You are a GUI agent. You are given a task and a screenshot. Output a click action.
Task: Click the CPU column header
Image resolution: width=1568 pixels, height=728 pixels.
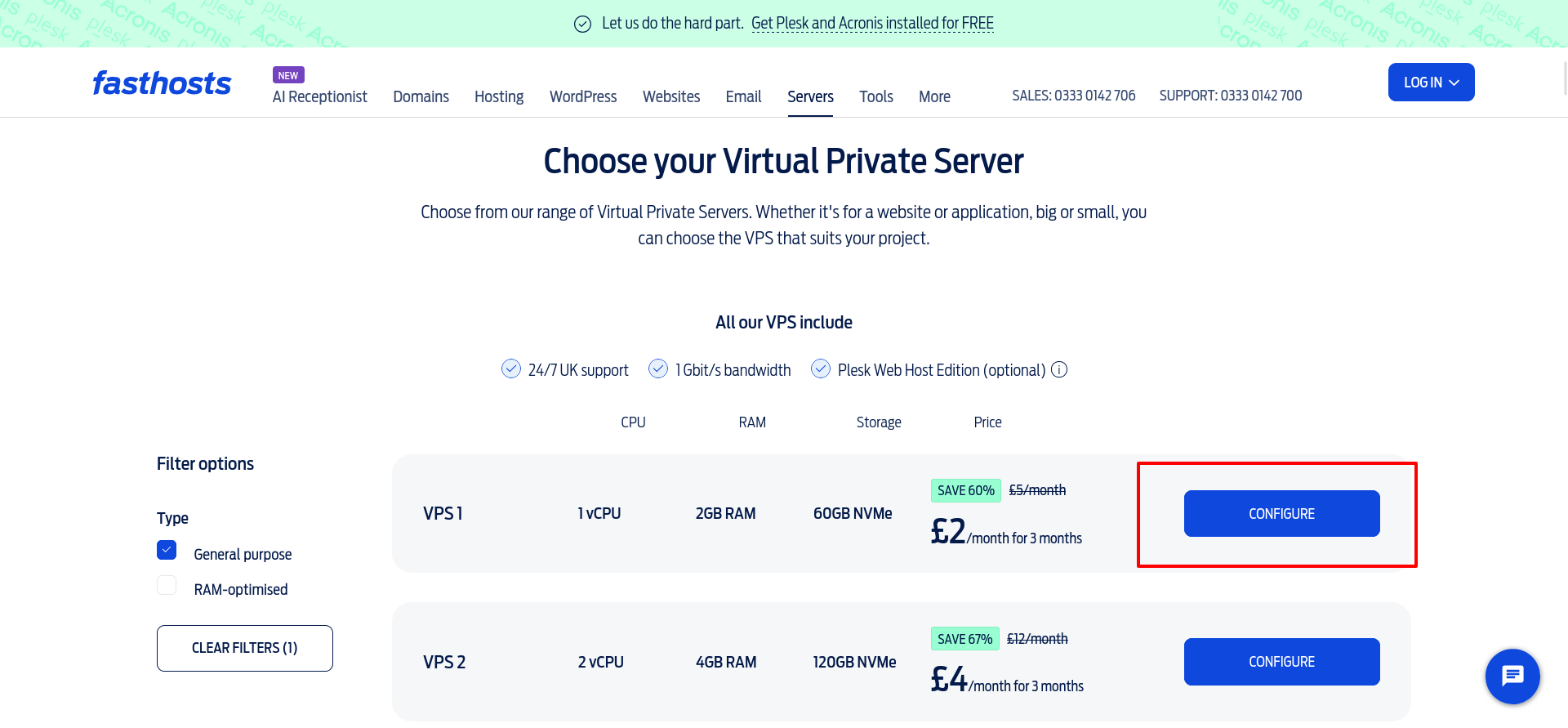pos(633,422)
